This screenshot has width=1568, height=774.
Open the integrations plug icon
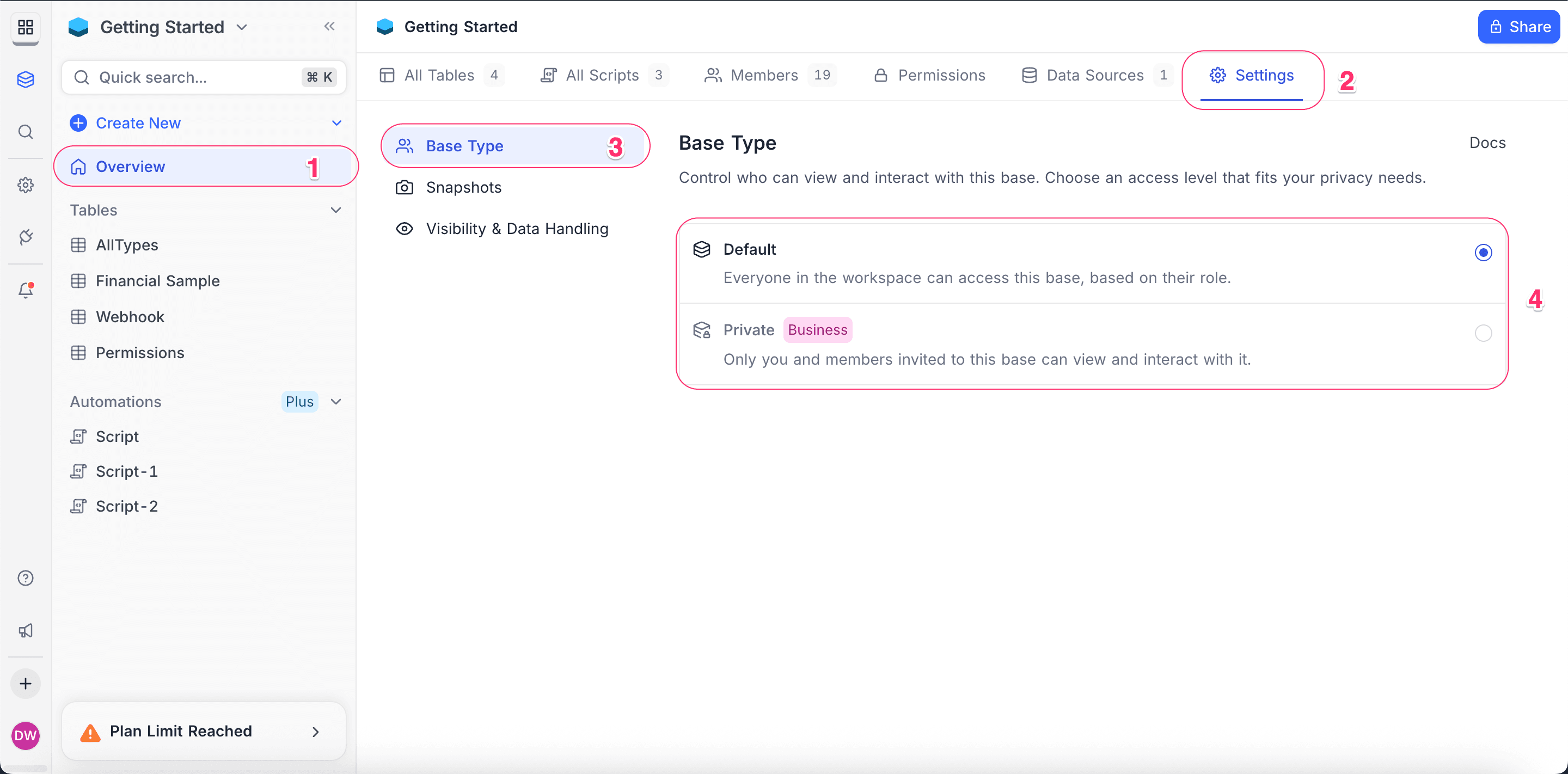click(26, 237)
